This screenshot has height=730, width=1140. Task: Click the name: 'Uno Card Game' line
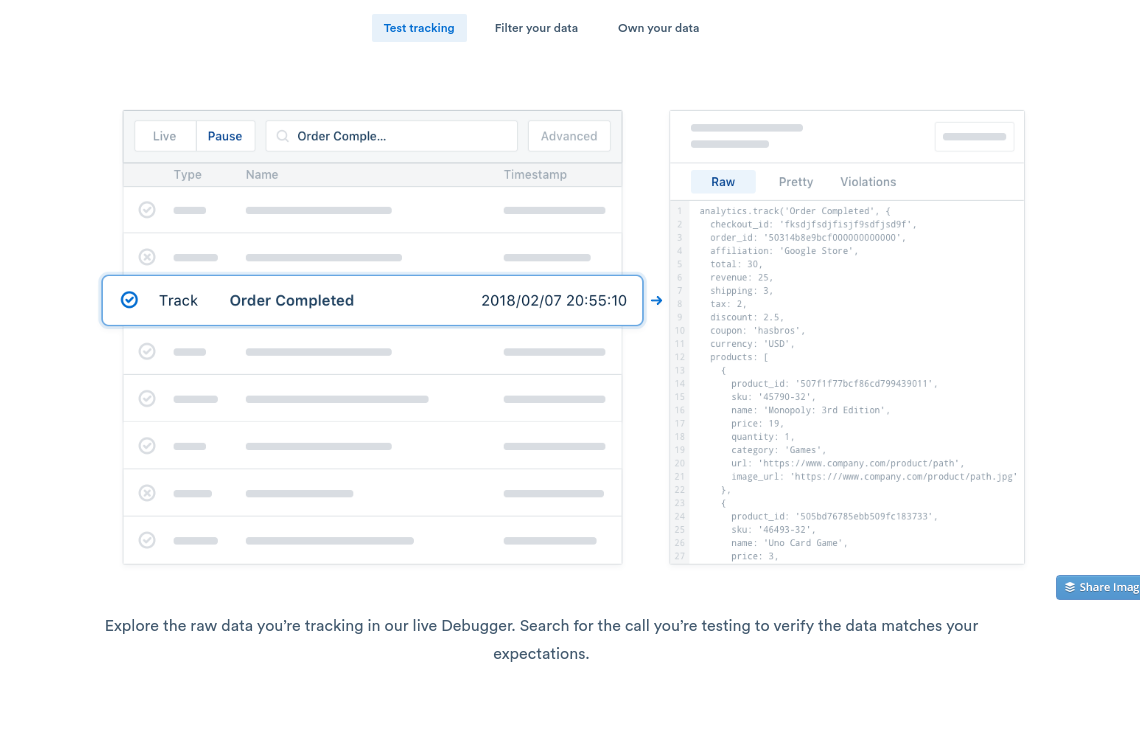pyautogui.click(x=789, y=543)
